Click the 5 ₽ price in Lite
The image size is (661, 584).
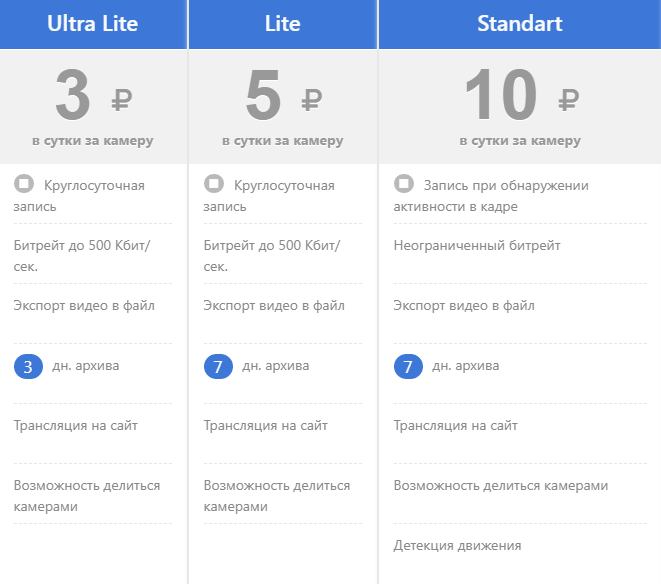click(x=264, y=97)
